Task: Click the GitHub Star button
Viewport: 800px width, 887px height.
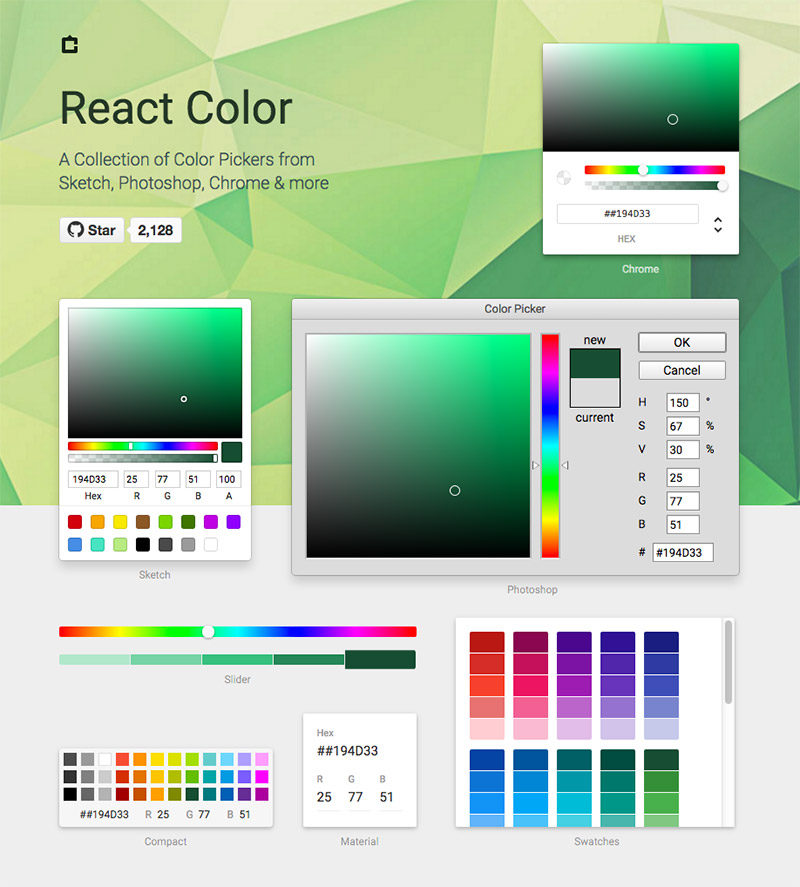Action: [x=91, y=230]
